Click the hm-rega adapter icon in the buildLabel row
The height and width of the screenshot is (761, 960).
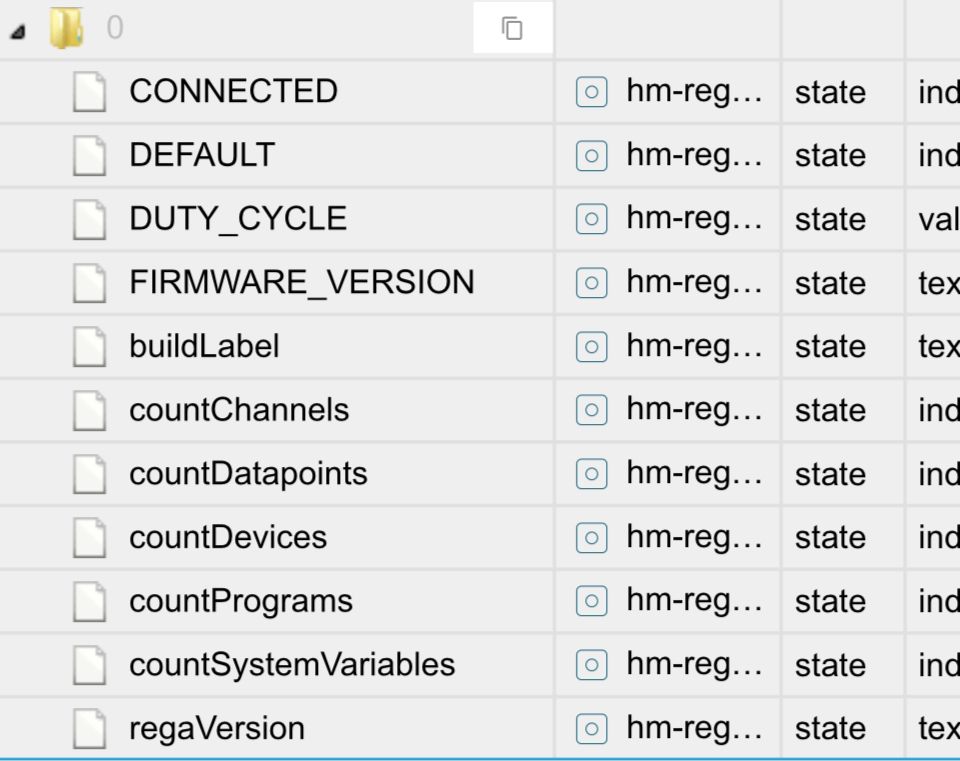[x=591, y=347]
